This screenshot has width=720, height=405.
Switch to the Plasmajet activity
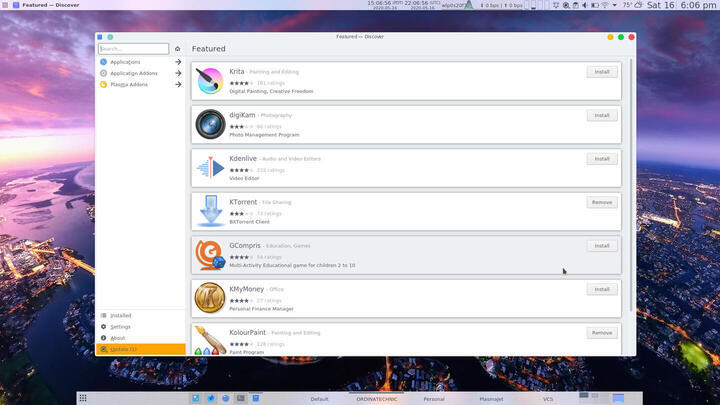[491, 399]
